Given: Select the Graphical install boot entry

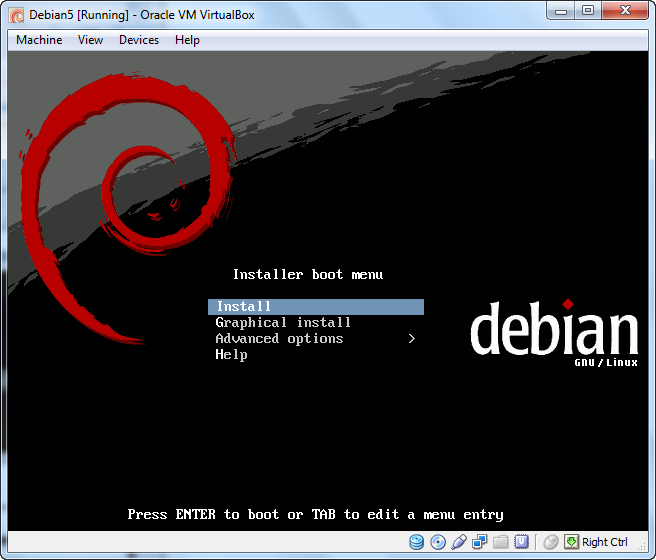Looking at the screenshot, I should pyautogui.click(x=283, y=322).
